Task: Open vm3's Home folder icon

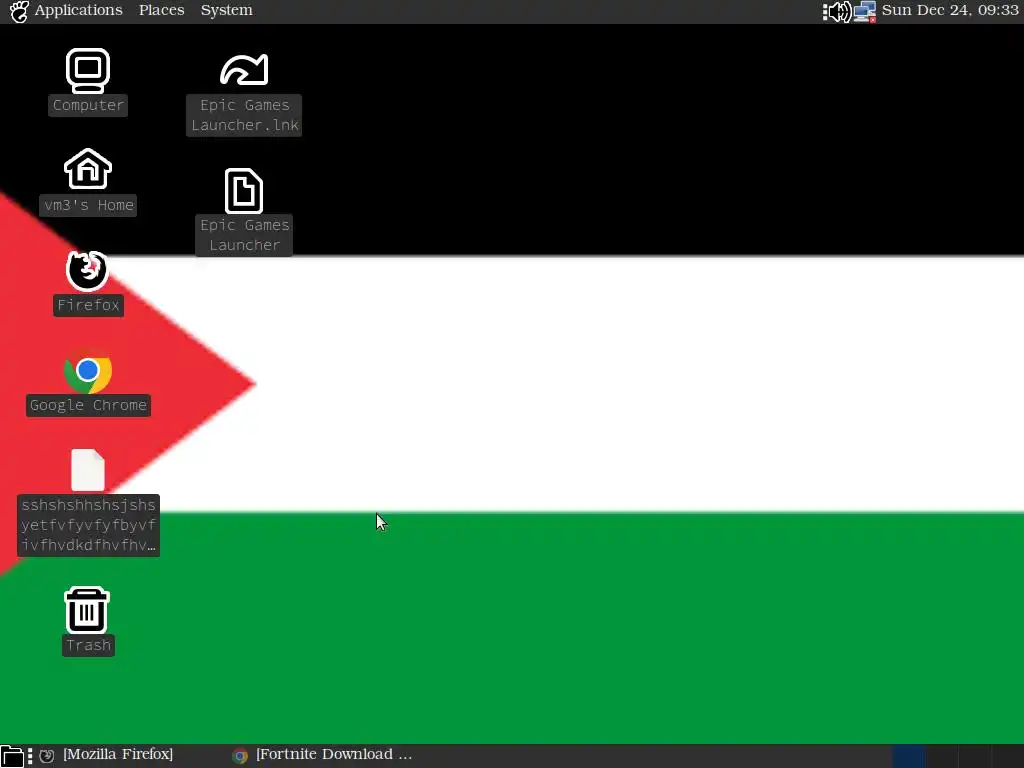Action: pos(88,169)
